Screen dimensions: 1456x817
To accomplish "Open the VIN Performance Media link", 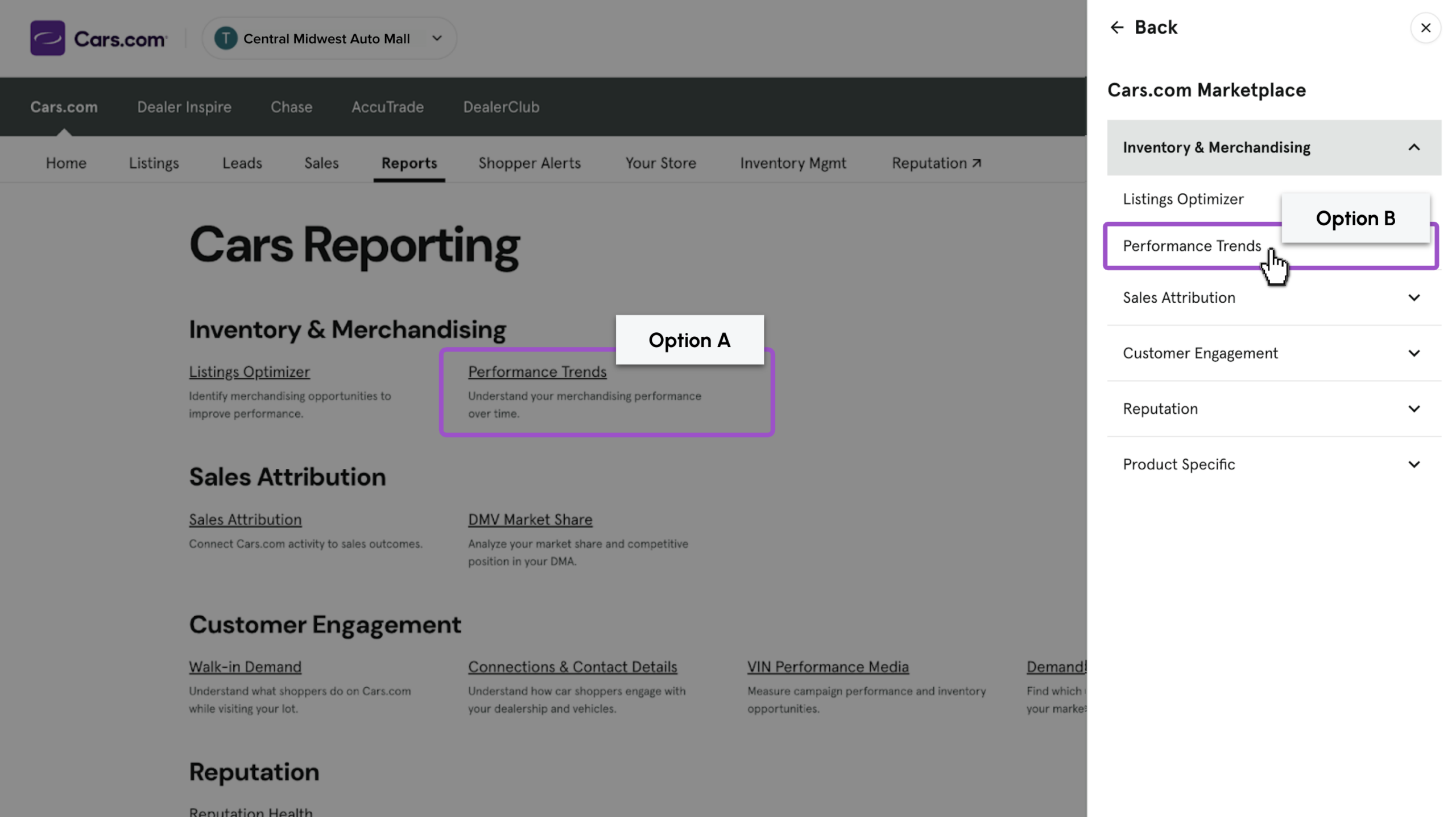I will point(828,666).
